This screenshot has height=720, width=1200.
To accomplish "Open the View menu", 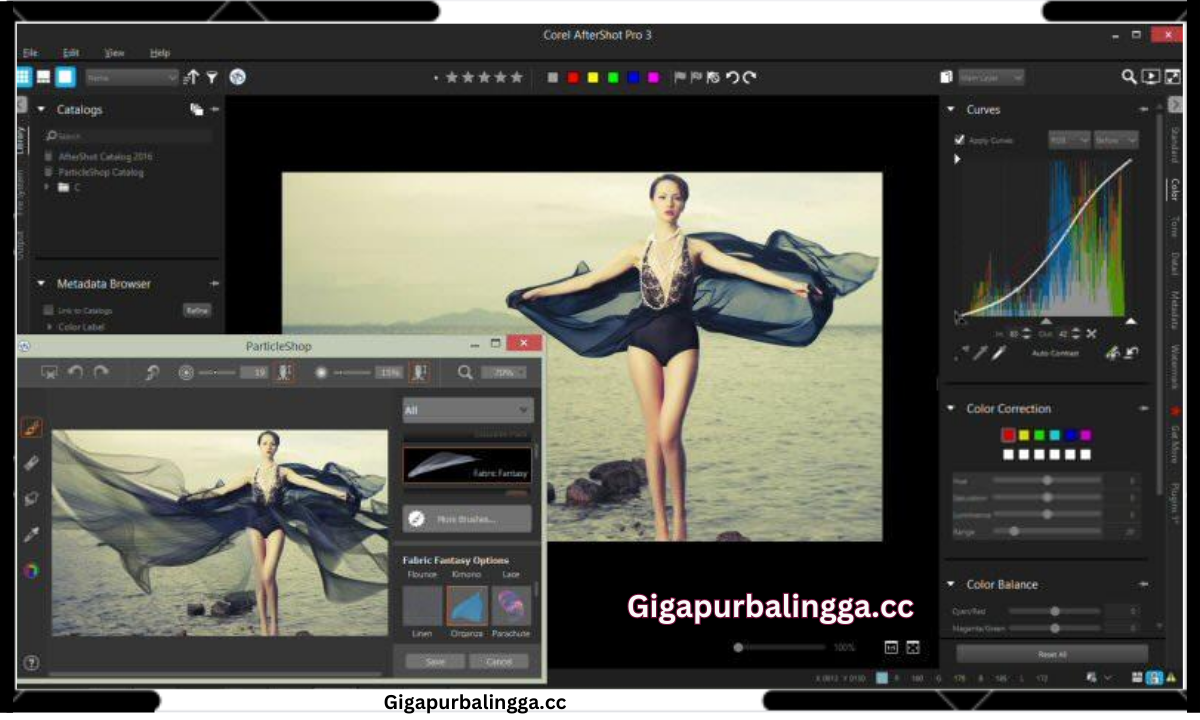I will coord(114,52).
